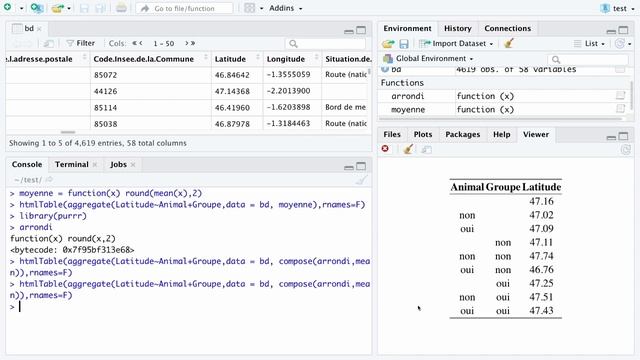Image resolution: width=640 pixels, height=360 pixels.
Task: Open the refresh options dropdown arrow
Action: (x=629, y=44)
